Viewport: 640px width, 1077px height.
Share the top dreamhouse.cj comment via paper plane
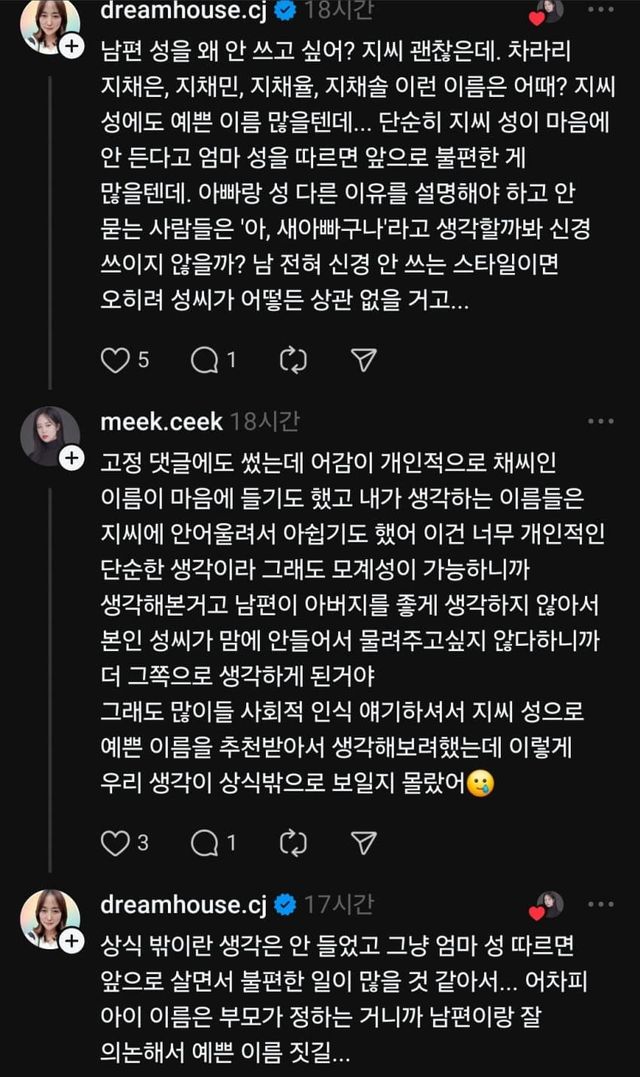pos(364,360)
